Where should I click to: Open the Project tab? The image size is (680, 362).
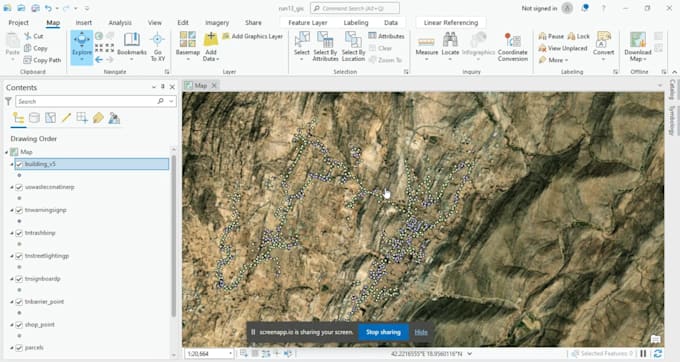pos(19,23)
